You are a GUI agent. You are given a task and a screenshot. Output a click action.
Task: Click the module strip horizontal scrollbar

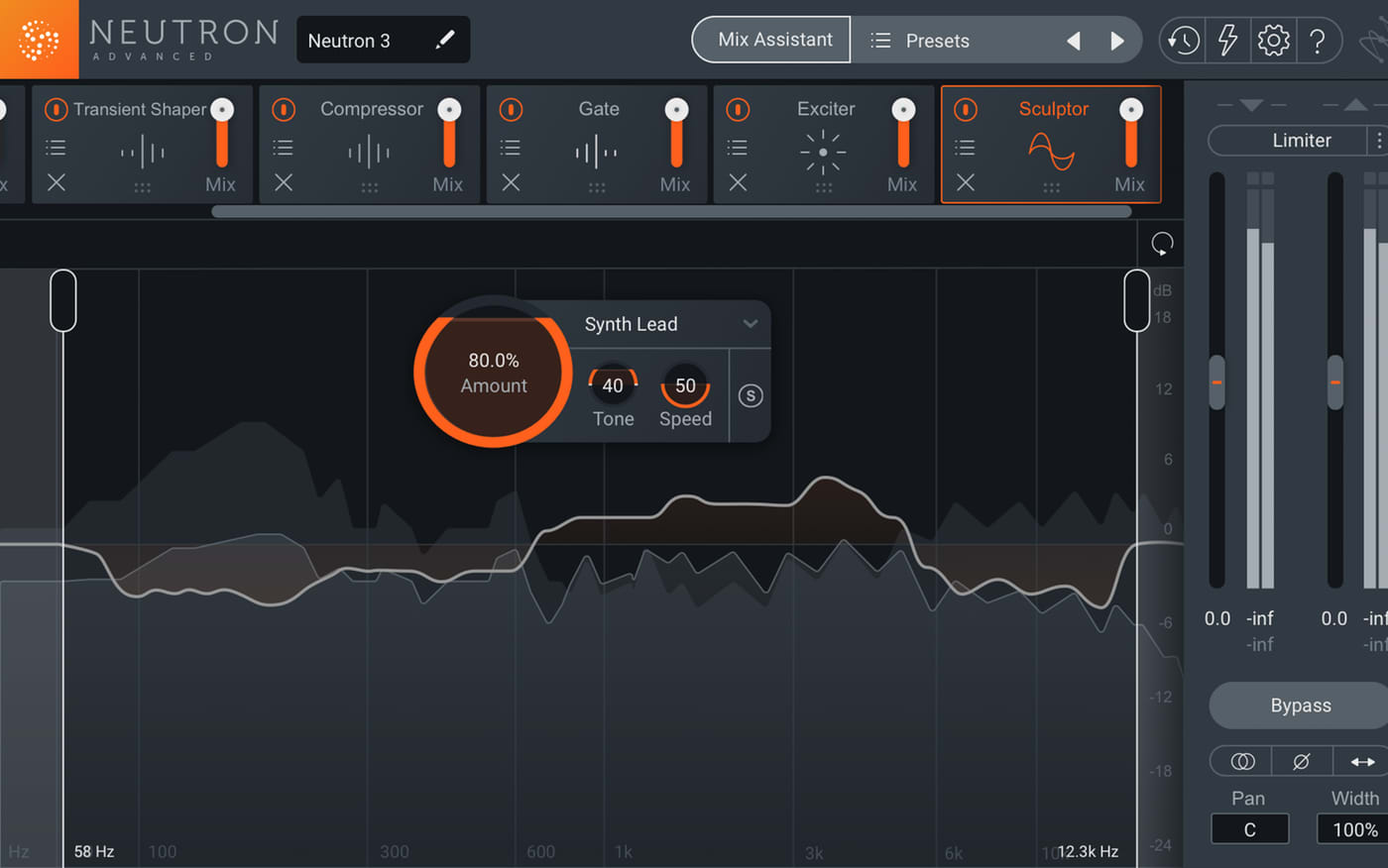tap(671, 211)
